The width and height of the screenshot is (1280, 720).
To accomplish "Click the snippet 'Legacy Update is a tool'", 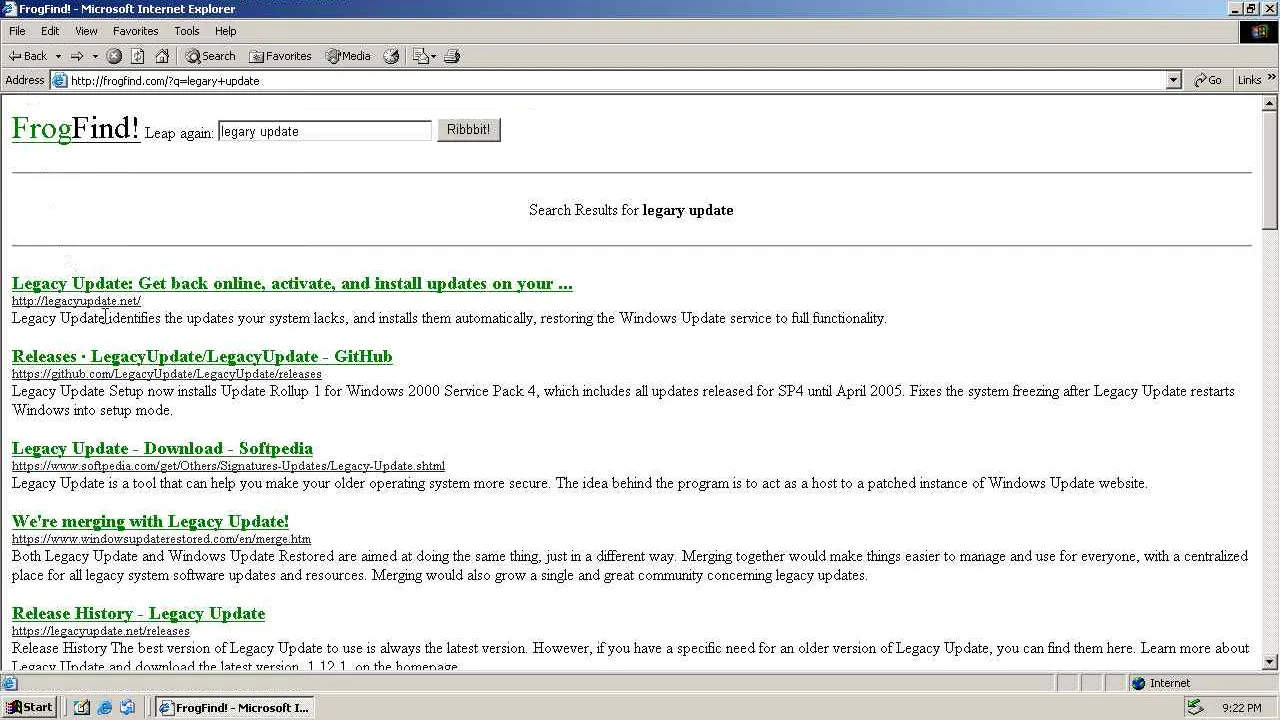I will tap(580, 483).
